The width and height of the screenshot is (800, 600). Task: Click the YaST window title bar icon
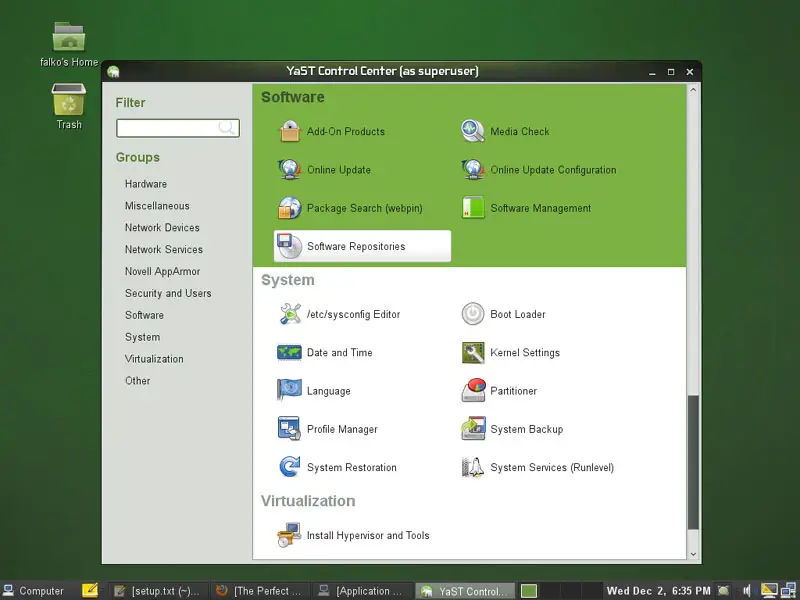pyautogui.click(x=113, y=71)
